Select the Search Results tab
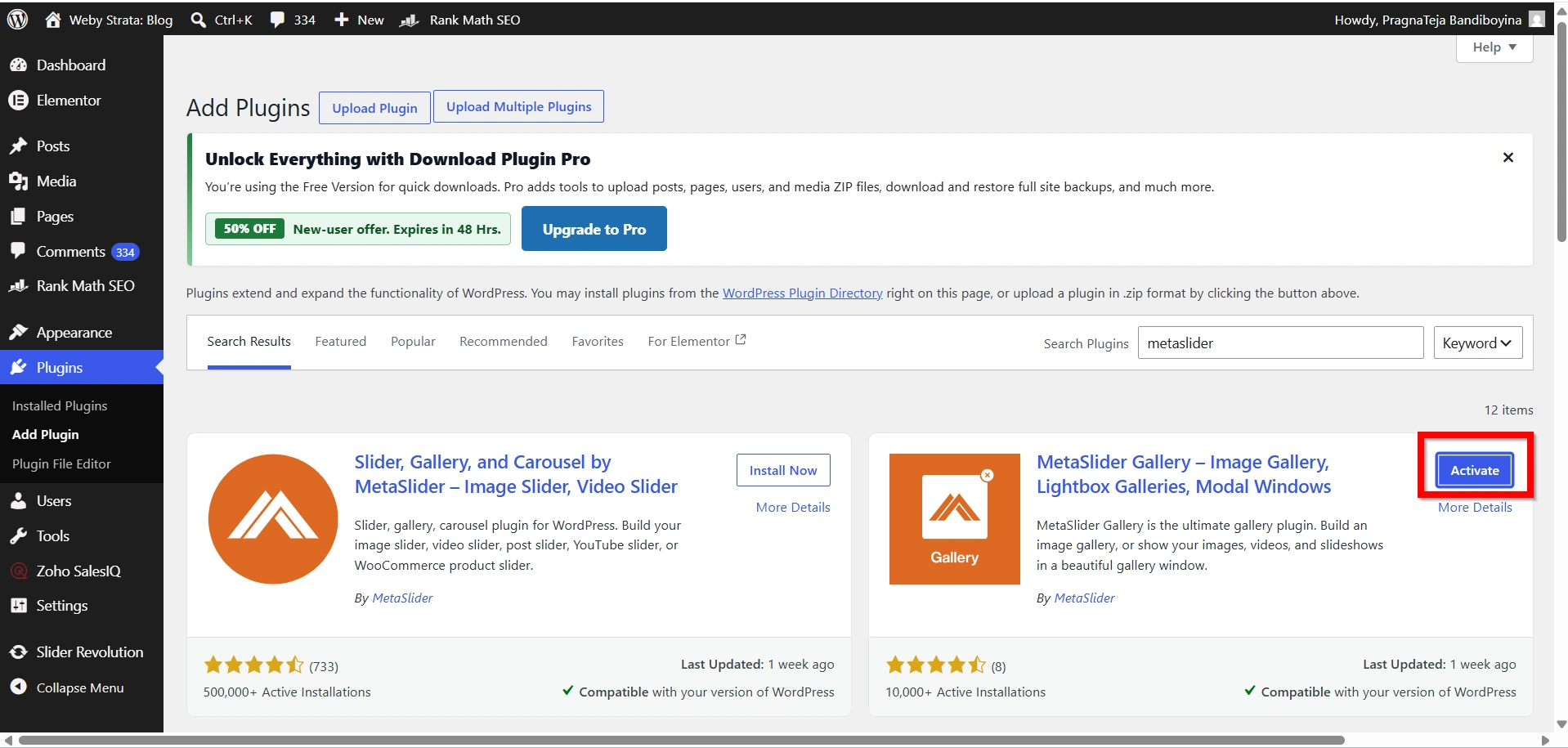 click(249, 342)
